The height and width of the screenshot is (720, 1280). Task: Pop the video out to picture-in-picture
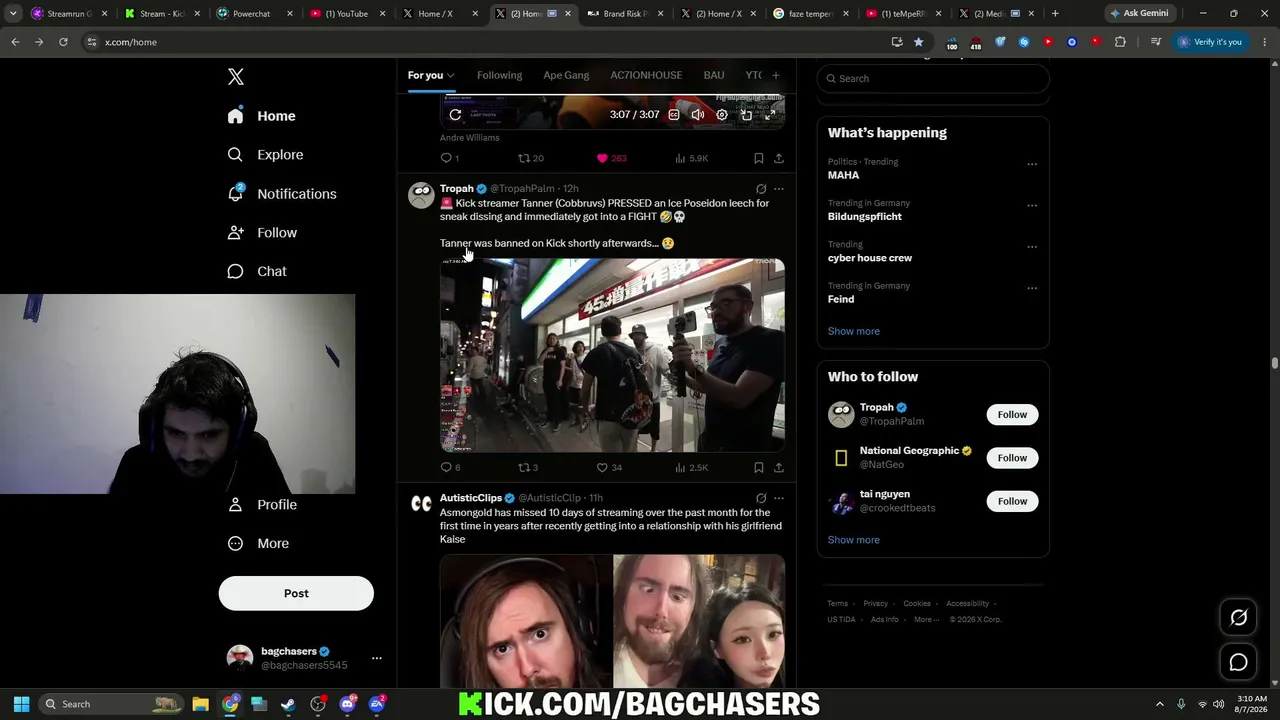click(x=746, y=115)
